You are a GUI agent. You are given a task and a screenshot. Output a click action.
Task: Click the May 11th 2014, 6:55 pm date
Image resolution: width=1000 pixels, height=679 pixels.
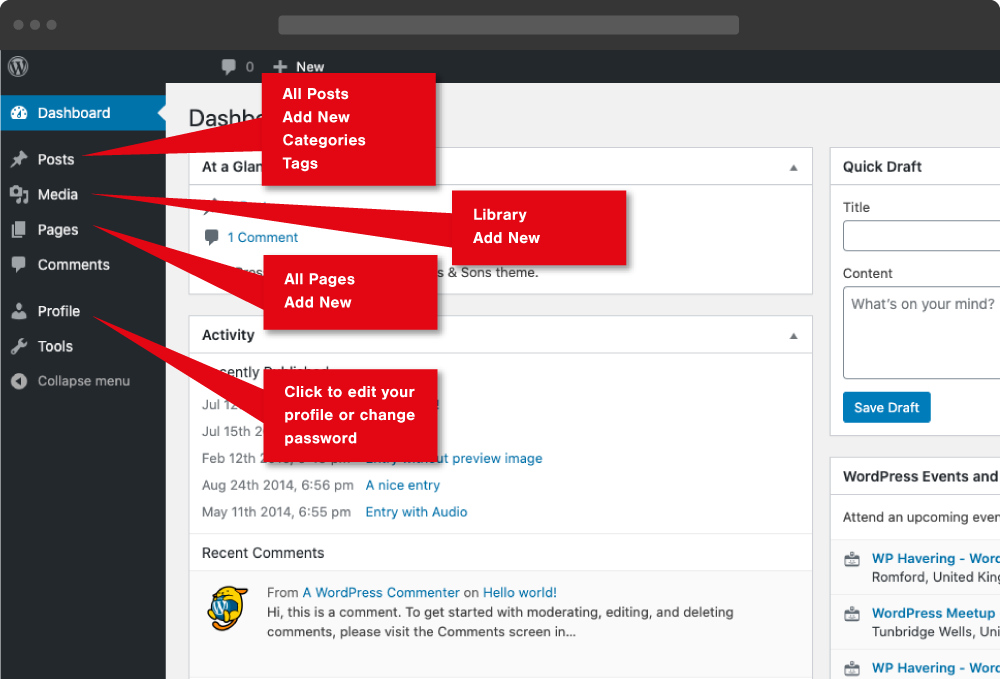[x=276, y=512]
